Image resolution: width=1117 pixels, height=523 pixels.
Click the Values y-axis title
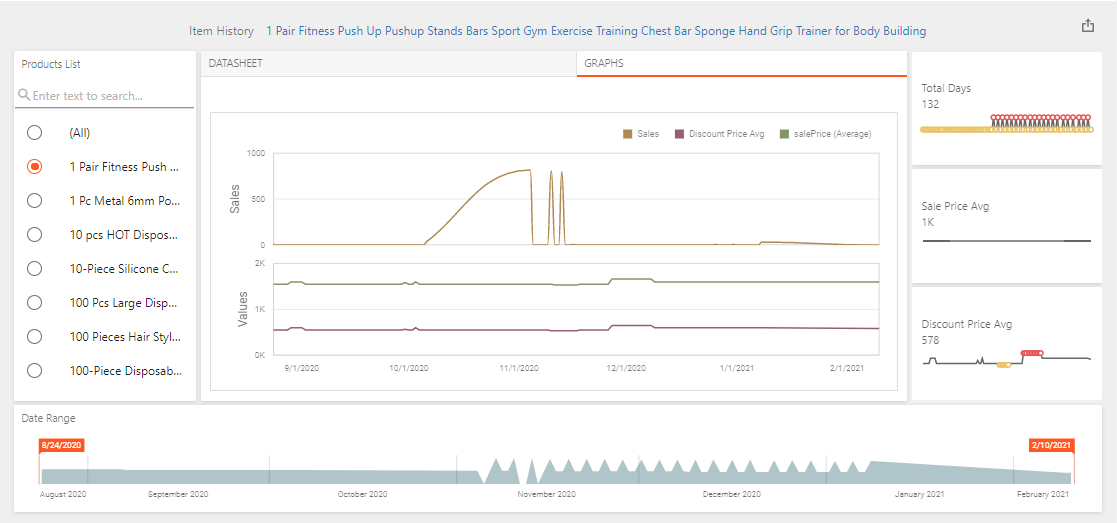click(x=242, y=309)
